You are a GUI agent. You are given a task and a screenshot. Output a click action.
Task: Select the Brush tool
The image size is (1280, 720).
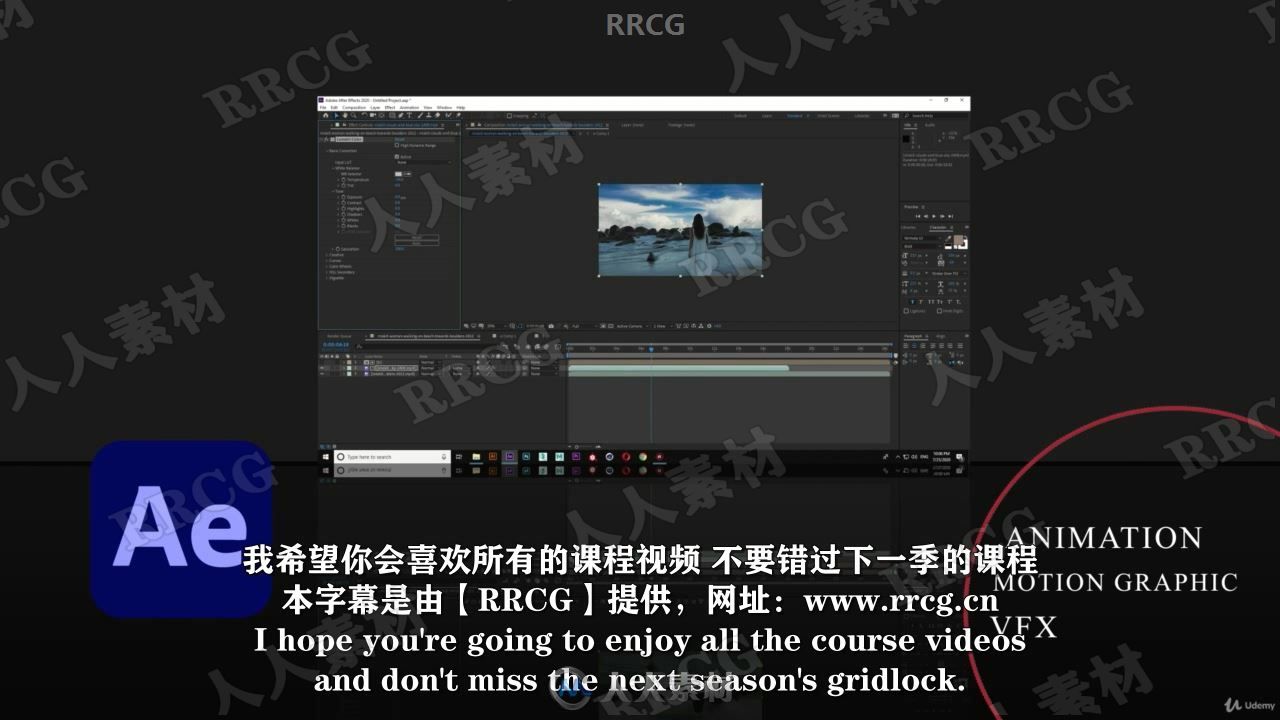coord(420,115)
